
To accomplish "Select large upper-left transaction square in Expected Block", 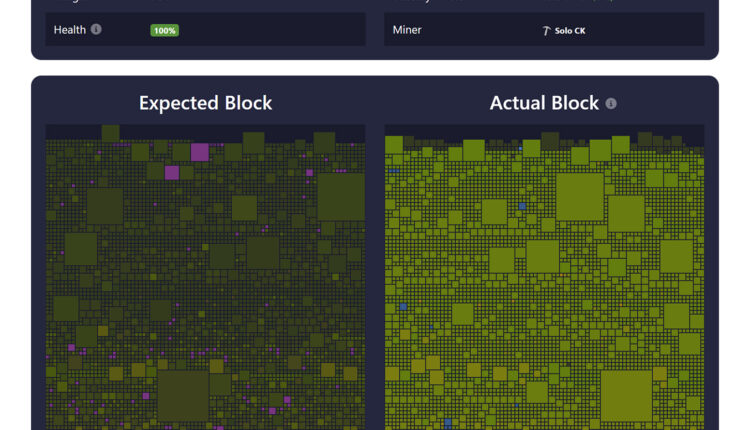I will (x=105, y=206).
